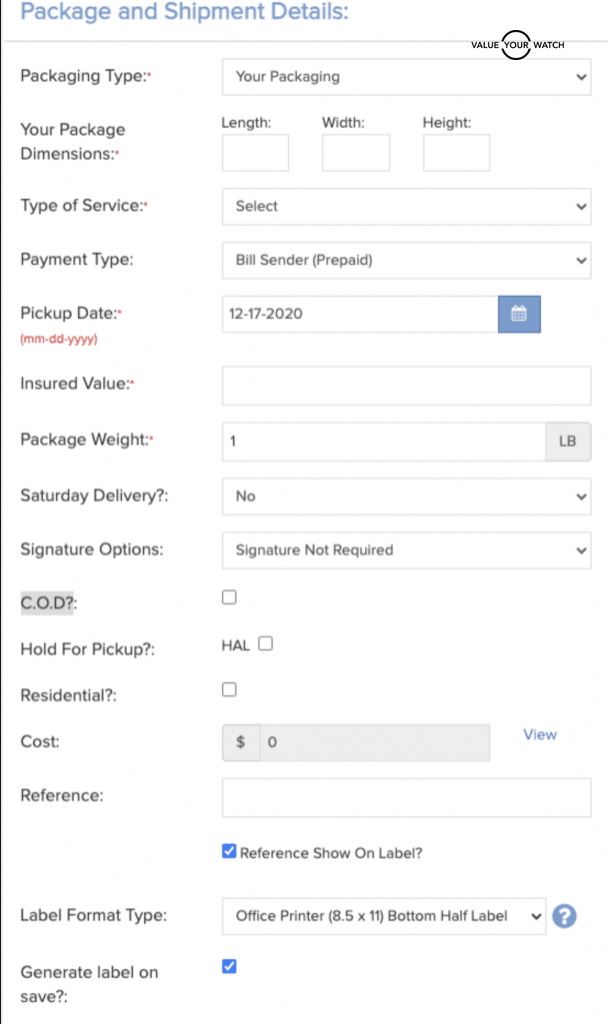Open the Packaging Type dropdown
608x1024 pixels.
pyautogui.click(x=406, y=76)
